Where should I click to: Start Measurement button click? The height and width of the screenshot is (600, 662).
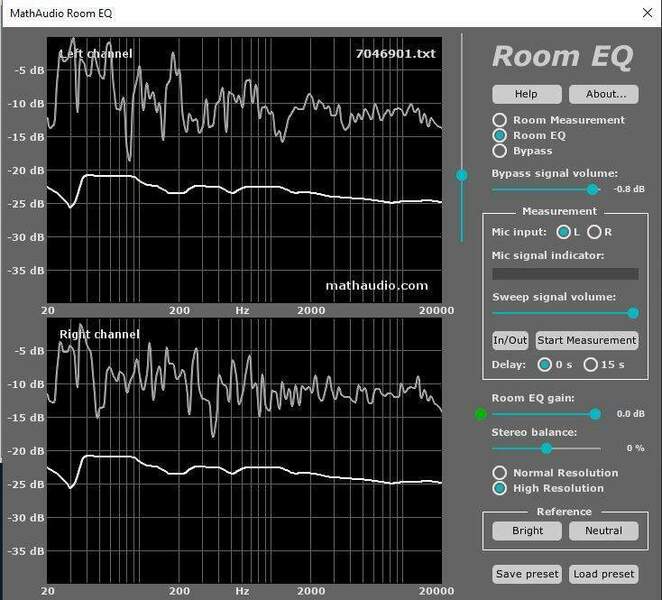587,340
